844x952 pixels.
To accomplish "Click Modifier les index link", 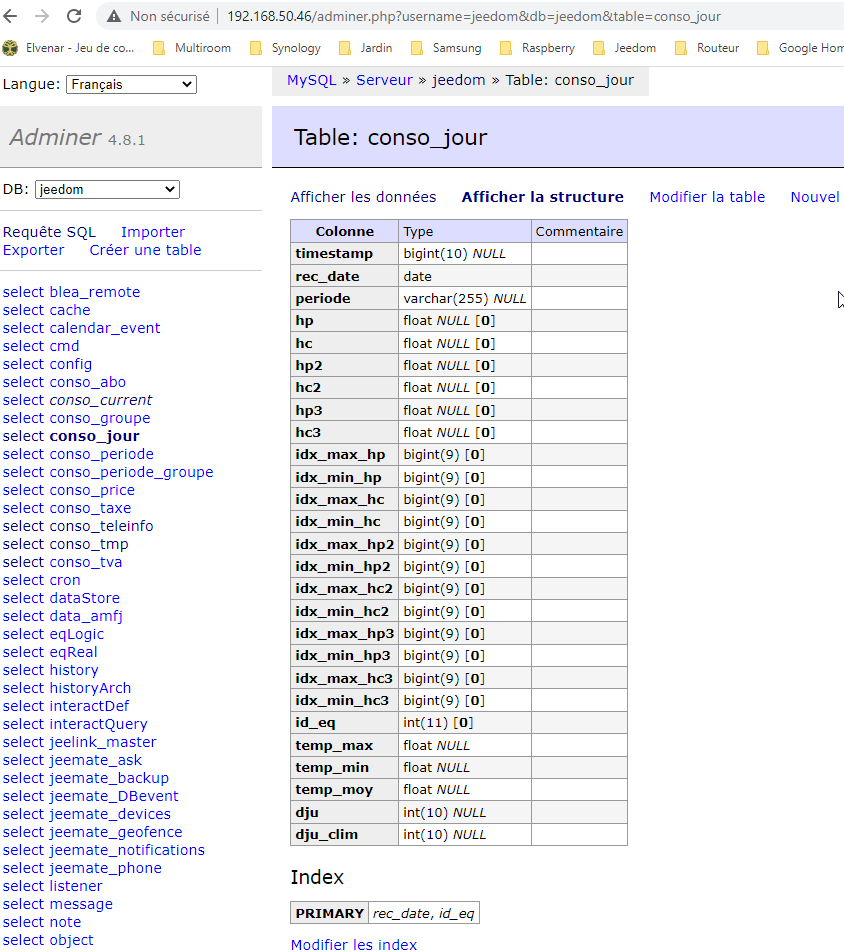I will (353, 944).
